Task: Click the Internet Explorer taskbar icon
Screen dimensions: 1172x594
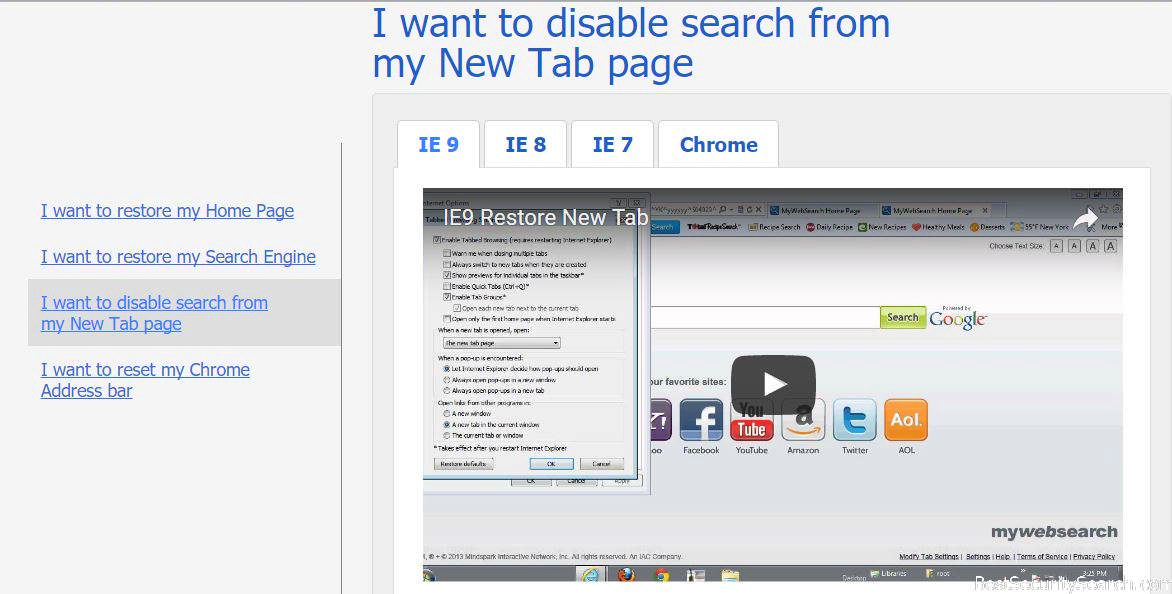Action: click(590, 575)
